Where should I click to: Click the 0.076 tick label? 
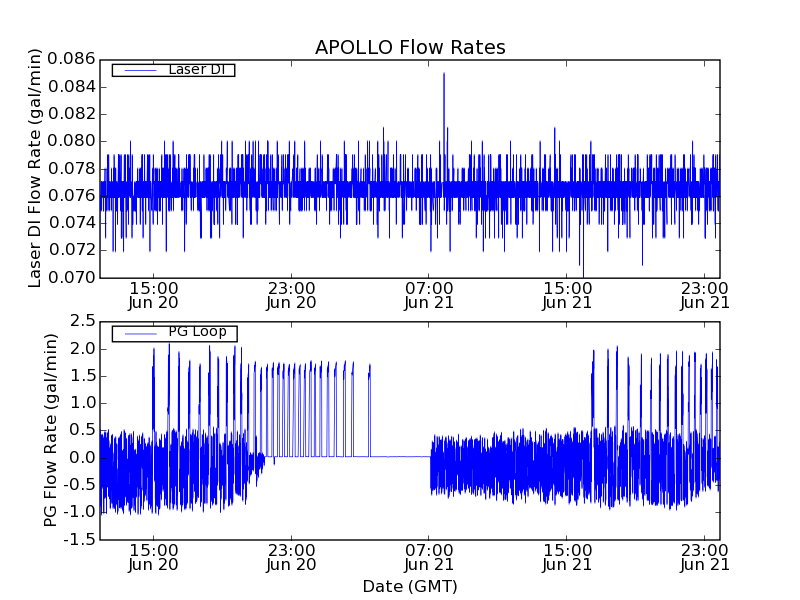pyautogui.click(x=71, y=195)
